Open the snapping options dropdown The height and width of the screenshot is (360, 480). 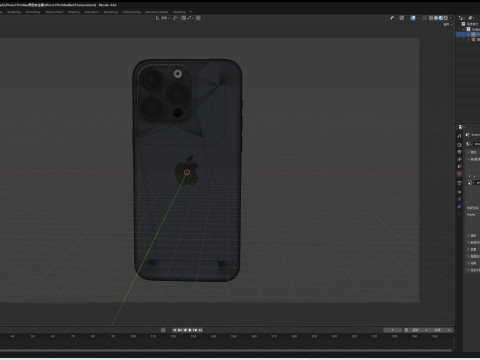pos(190,18)
